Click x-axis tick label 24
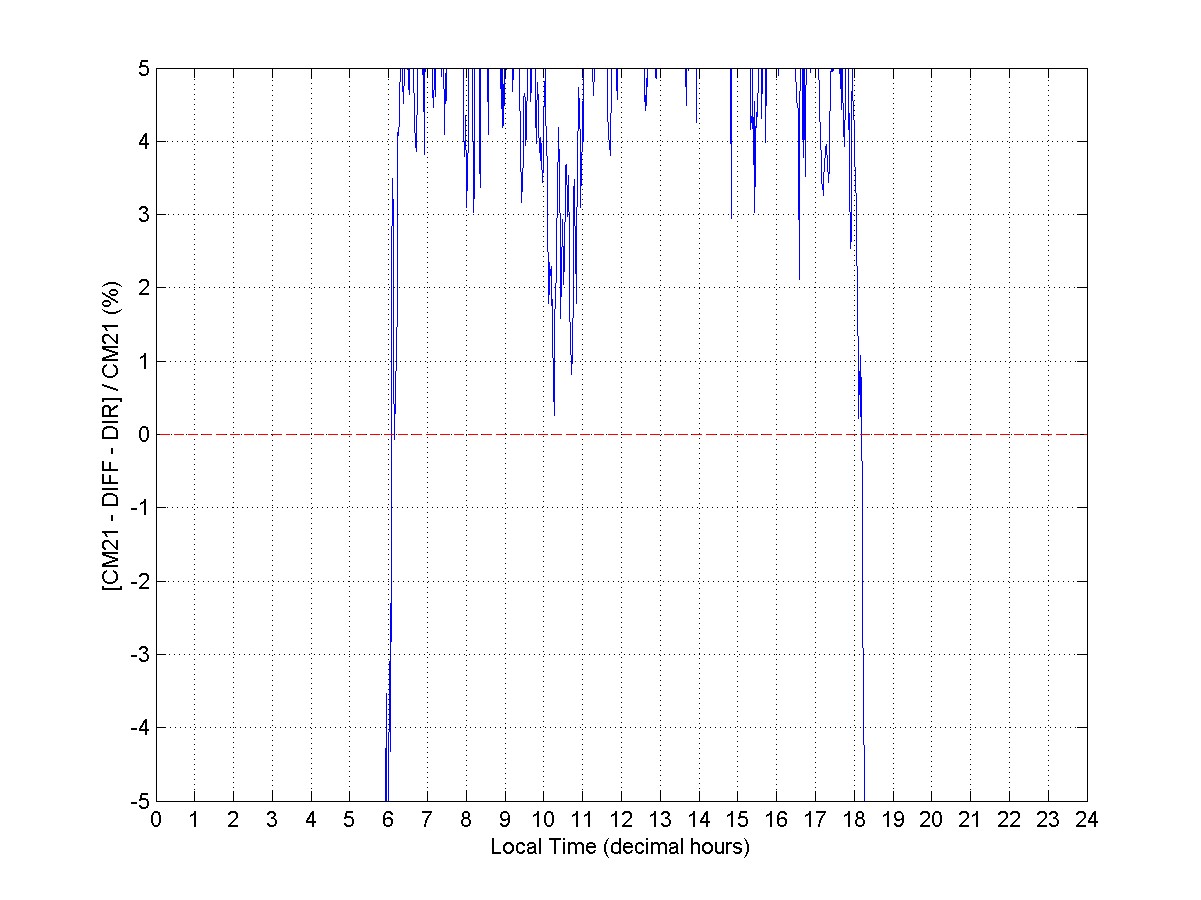 1086,819
